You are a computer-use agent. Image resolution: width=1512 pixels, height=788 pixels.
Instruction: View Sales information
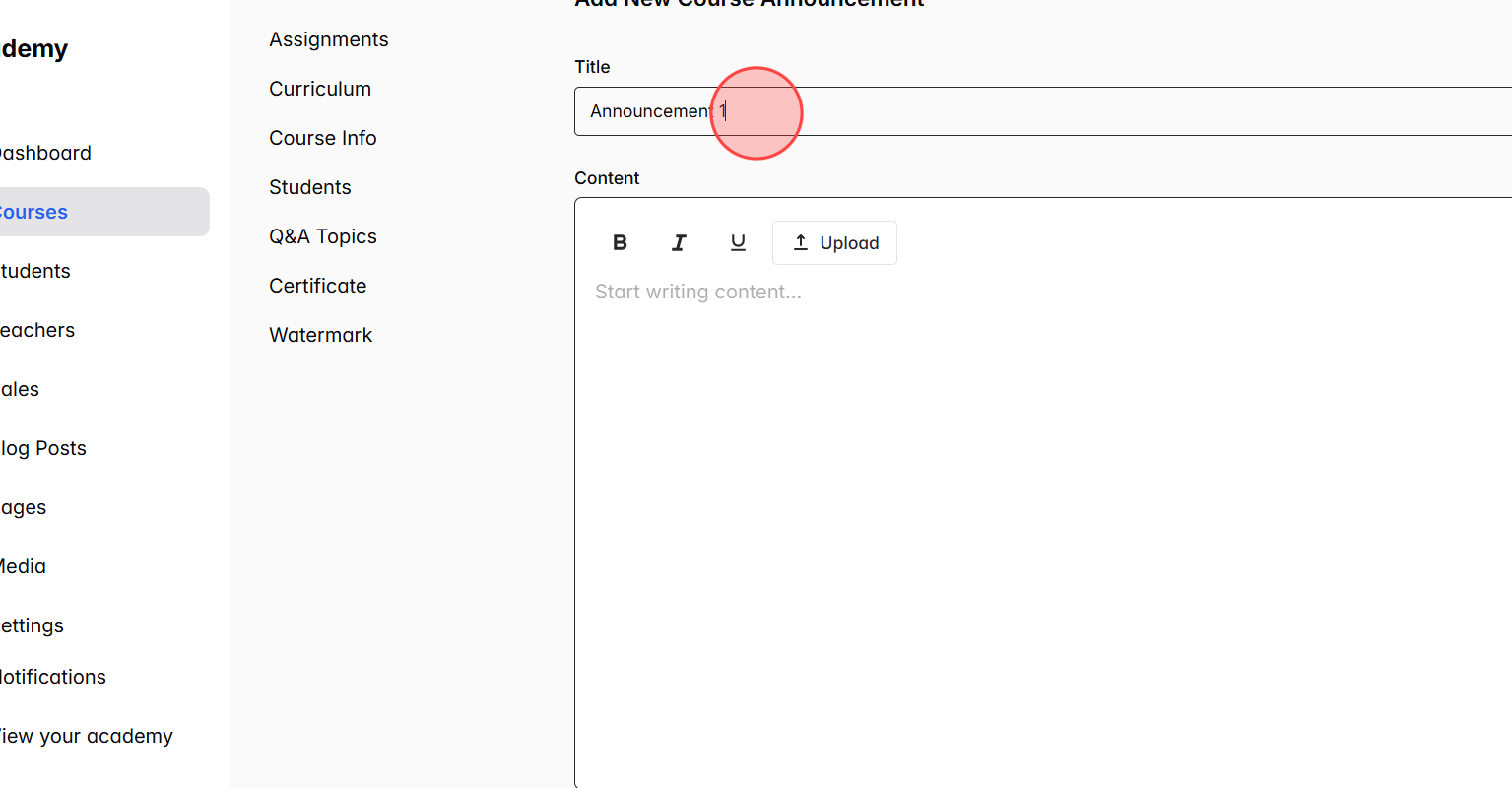(x=20, y=389)
